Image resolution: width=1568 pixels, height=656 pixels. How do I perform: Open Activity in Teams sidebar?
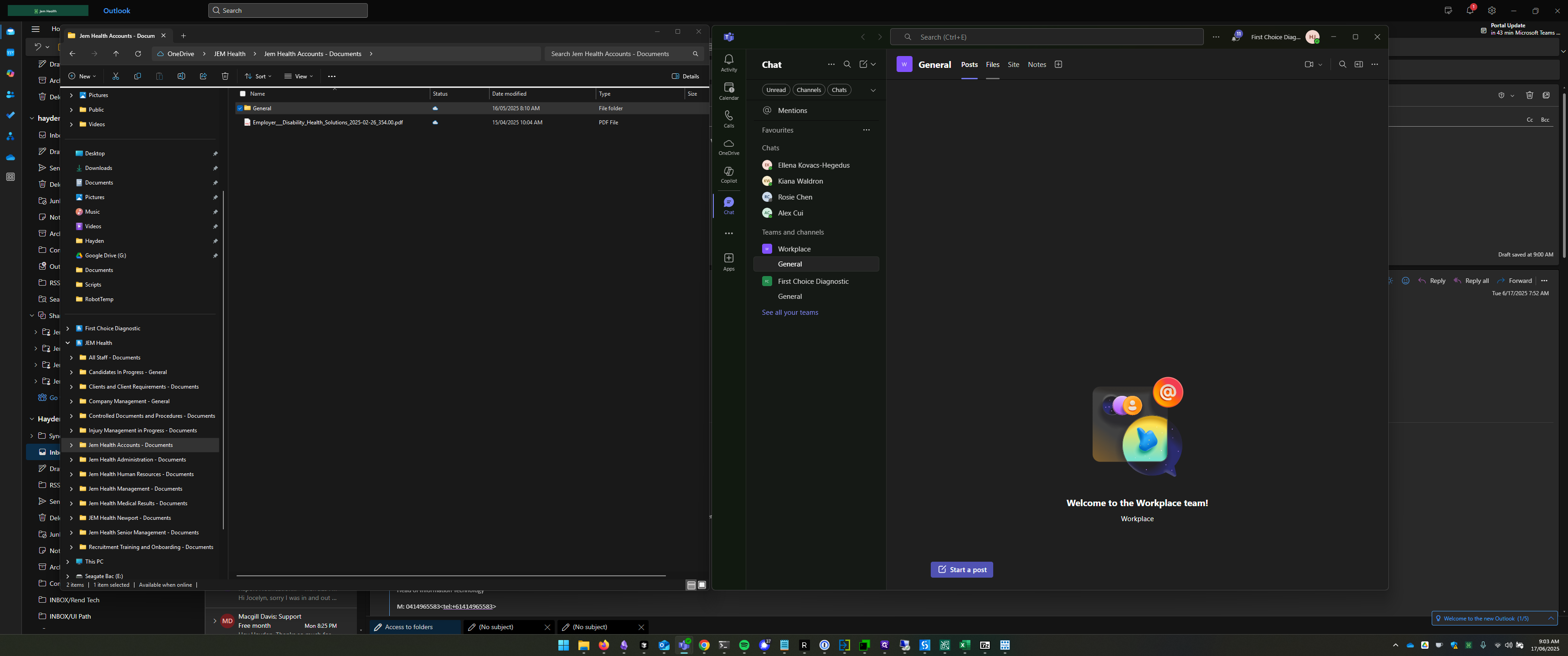tap(728, 63)
